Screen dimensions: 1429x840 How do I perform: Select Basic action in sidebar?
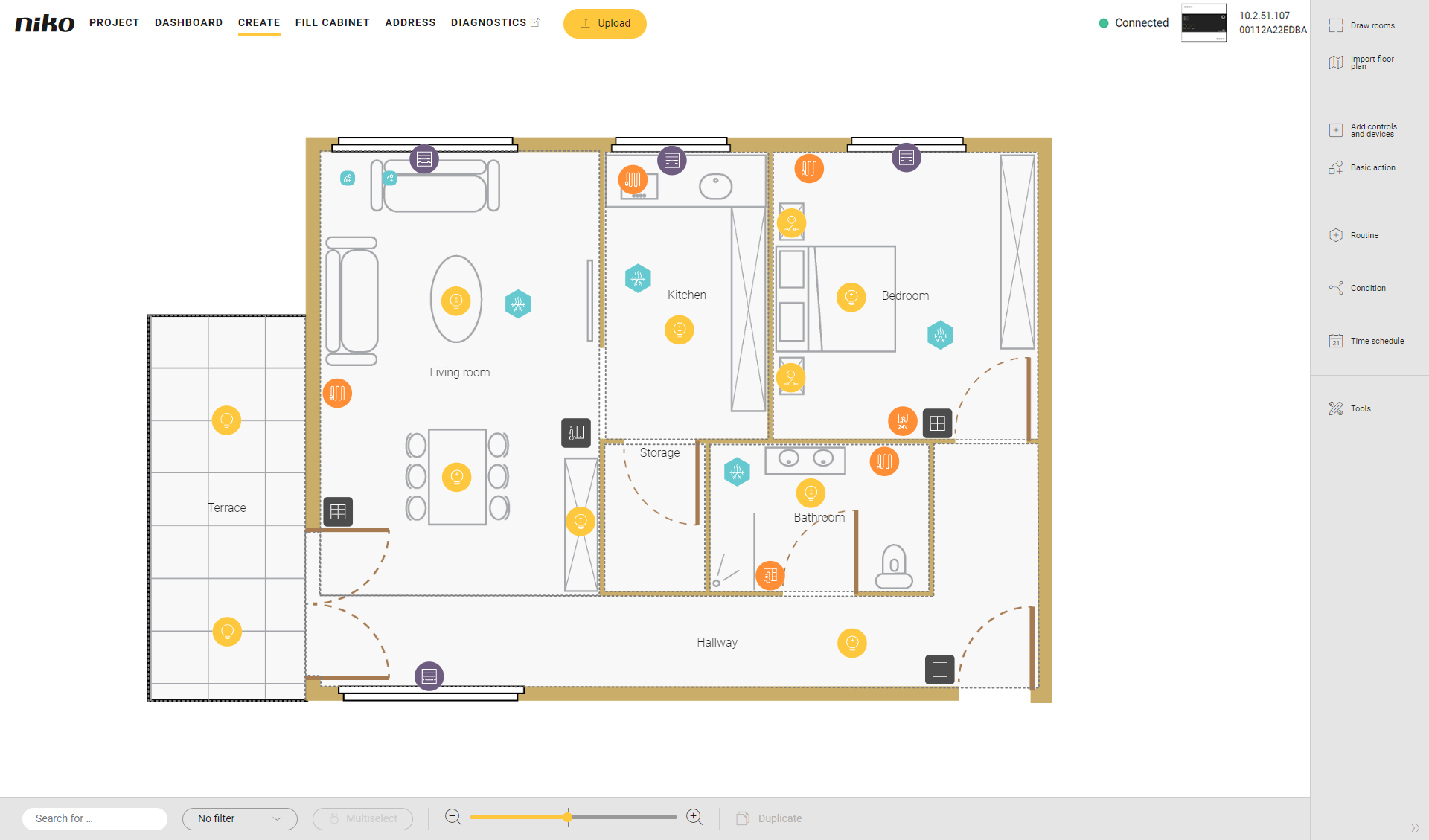point(1362,167)
